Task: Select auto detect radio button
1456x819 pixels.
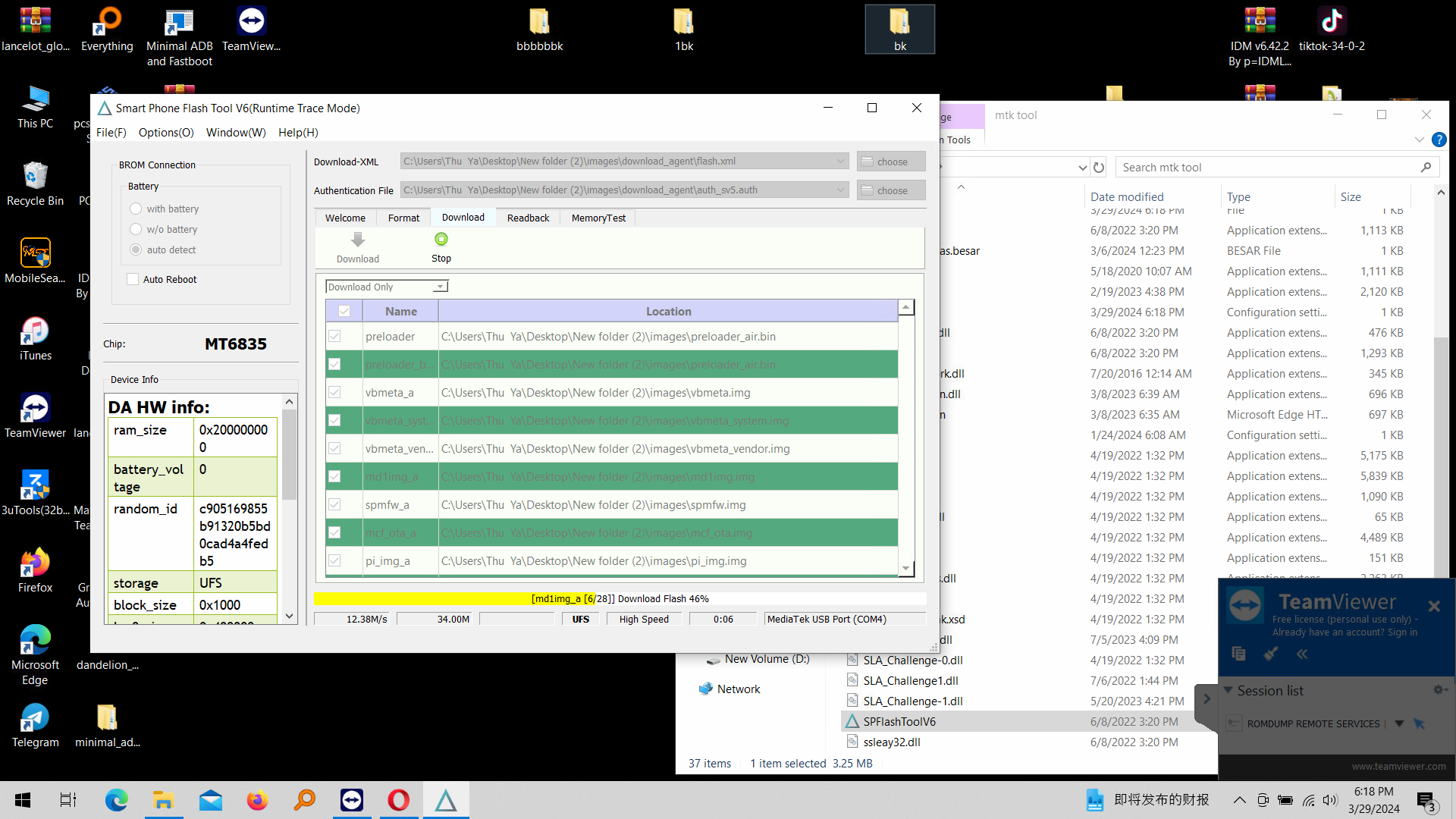Action: [x=135, y=250]
